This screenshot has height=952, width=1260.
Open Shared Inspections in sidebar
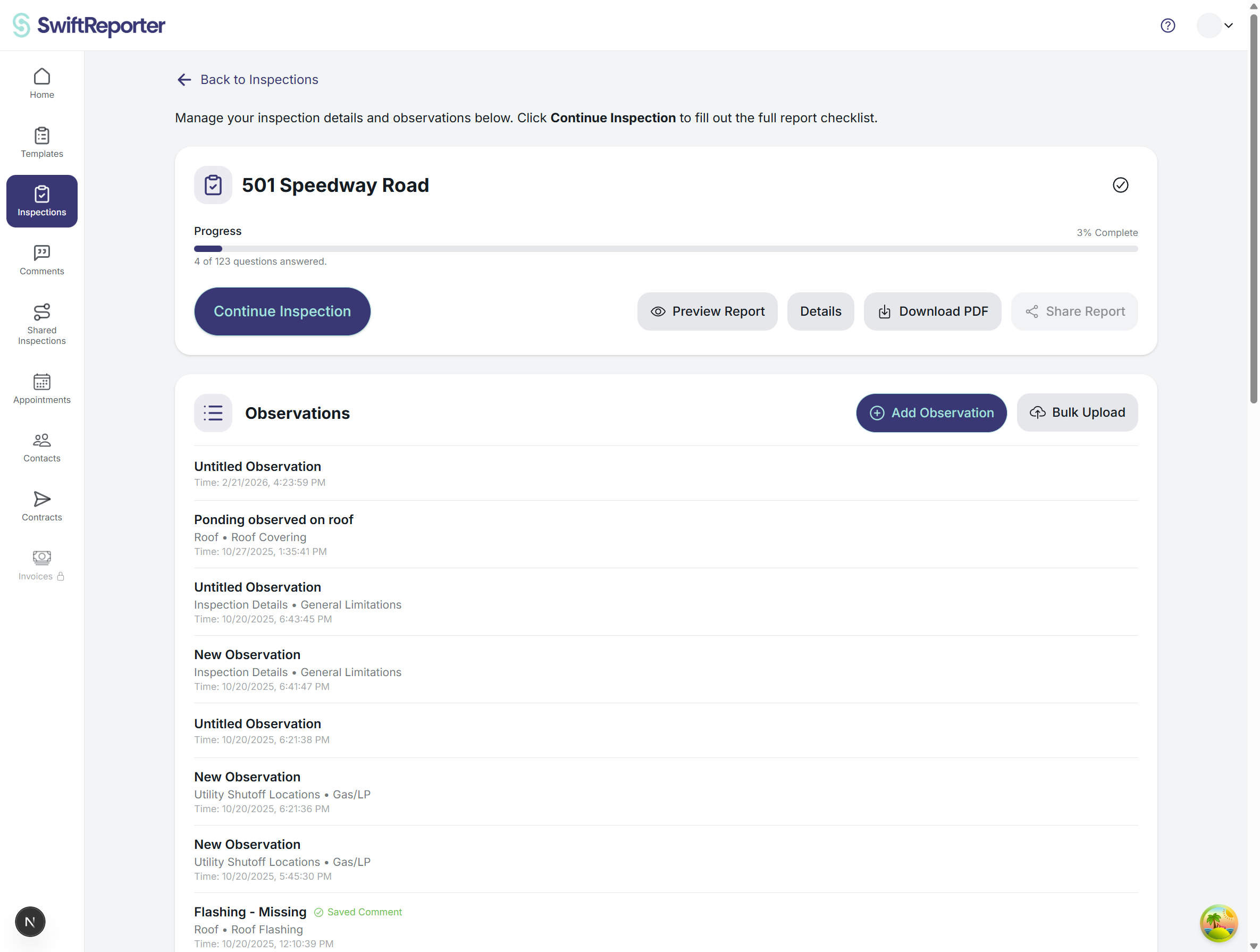point(41,324)
